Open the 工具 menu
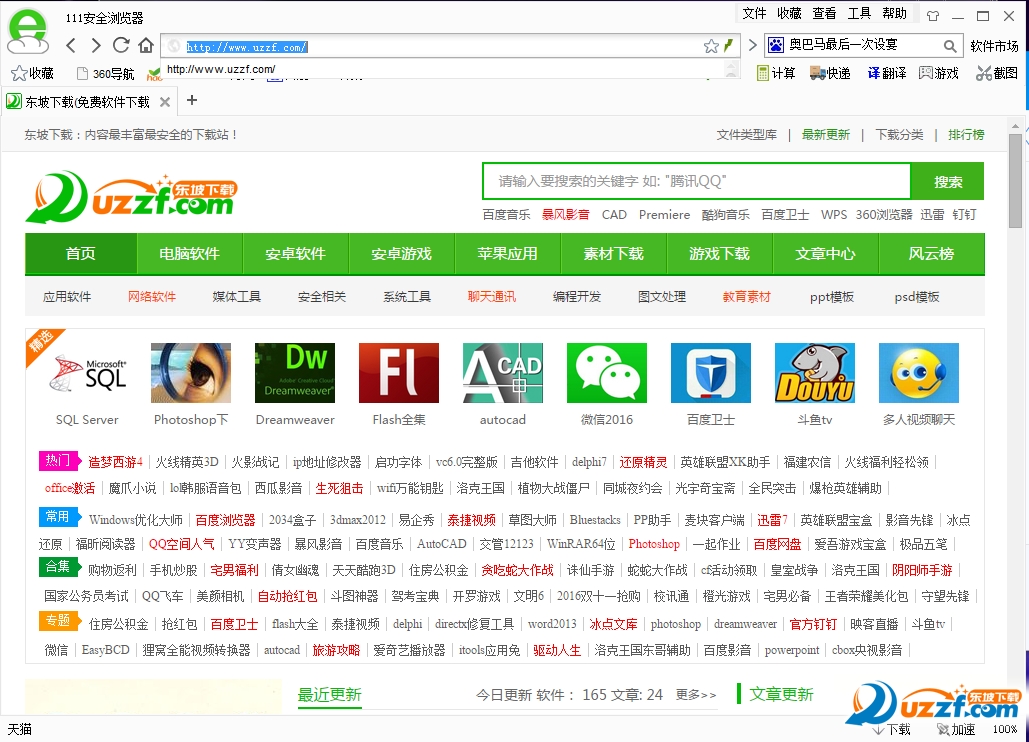The height and width of the screenshot is (742, 1029). point(859,13)
